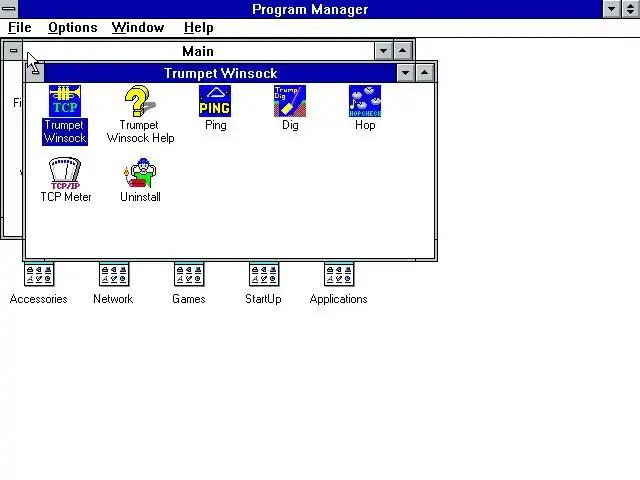Select the StartUp program group icon
Viewport: 640px width, 480px height.
click(264, 274)
